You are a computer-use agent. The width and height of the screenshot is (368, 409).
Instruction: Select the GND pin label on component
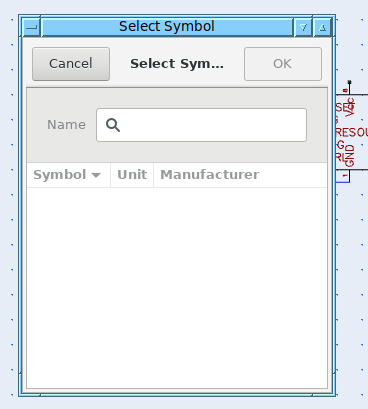[350, 156]
